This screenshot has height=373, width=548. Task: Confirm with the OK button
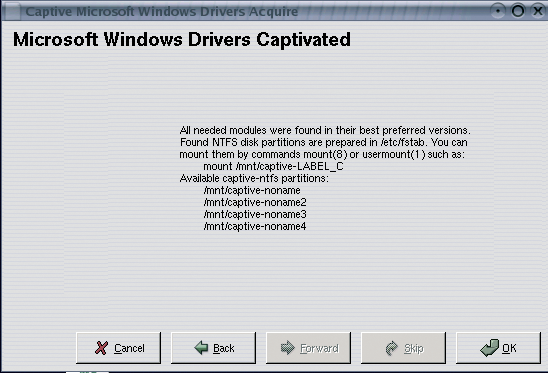pyautogui.click(x=498, y=348)
